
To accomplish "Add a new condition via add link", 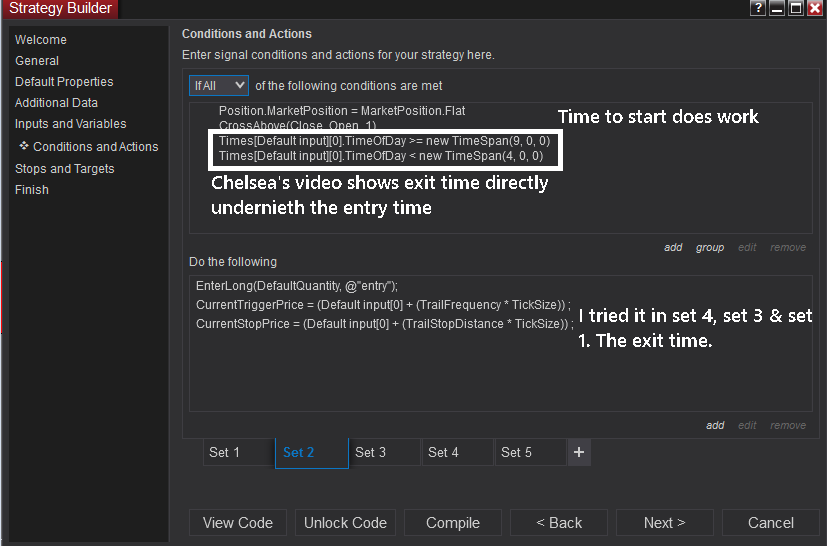I will (x=673, y=247).
